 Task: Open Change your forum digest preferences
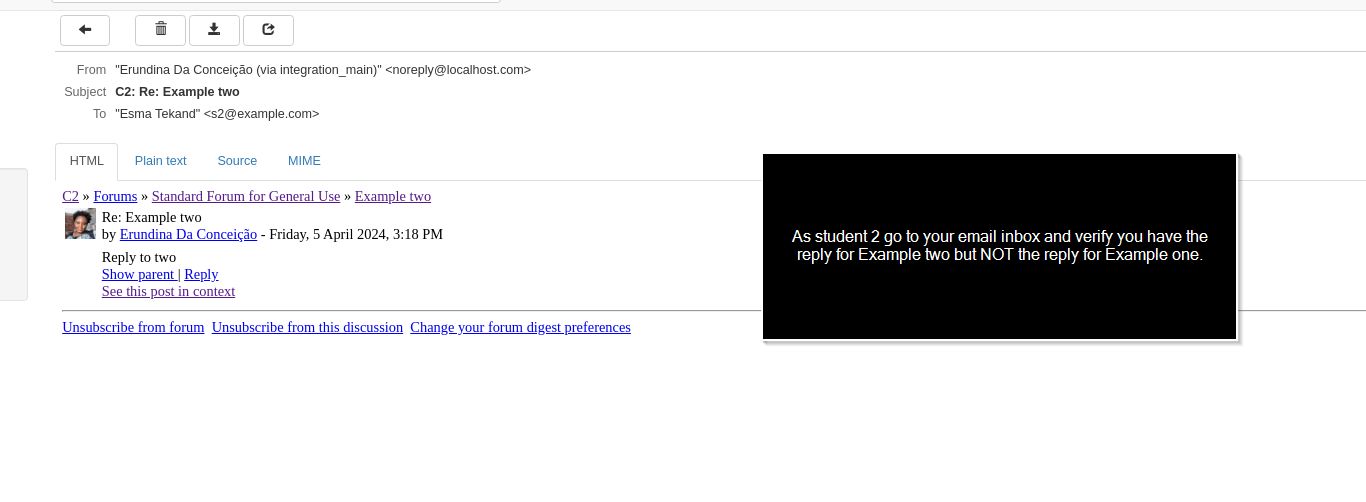(x=520, y=327)
